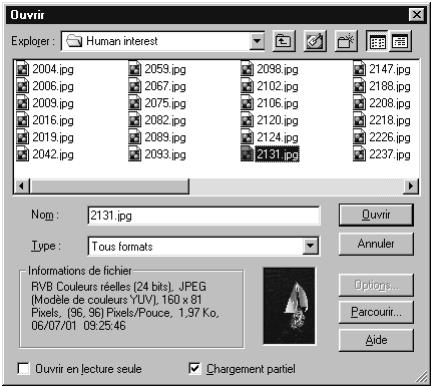Click the file list scroll right arrow
Image resolution: width=431 pixels, height=387 pixels.
(410, 186)
